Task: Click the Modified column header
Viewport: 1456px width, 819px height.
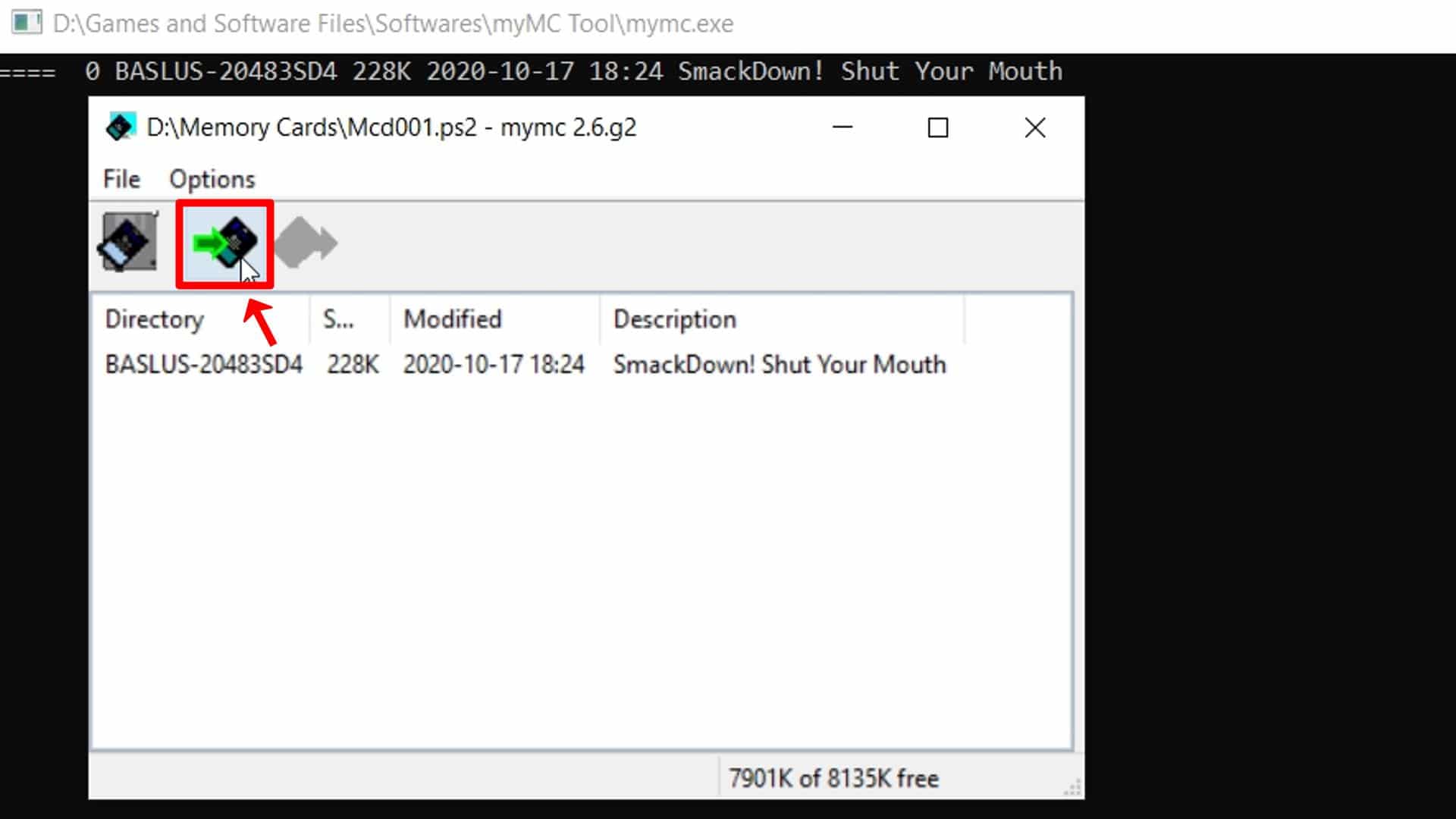Action: 452,319
